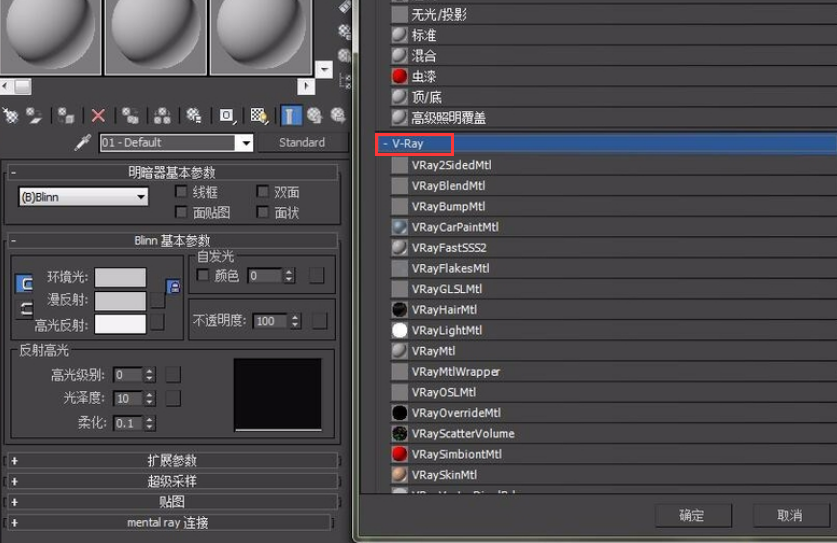837x543 pixels.
Task: Open the (B)Blinn shader type dropdown
Action: tap(83, 197)
